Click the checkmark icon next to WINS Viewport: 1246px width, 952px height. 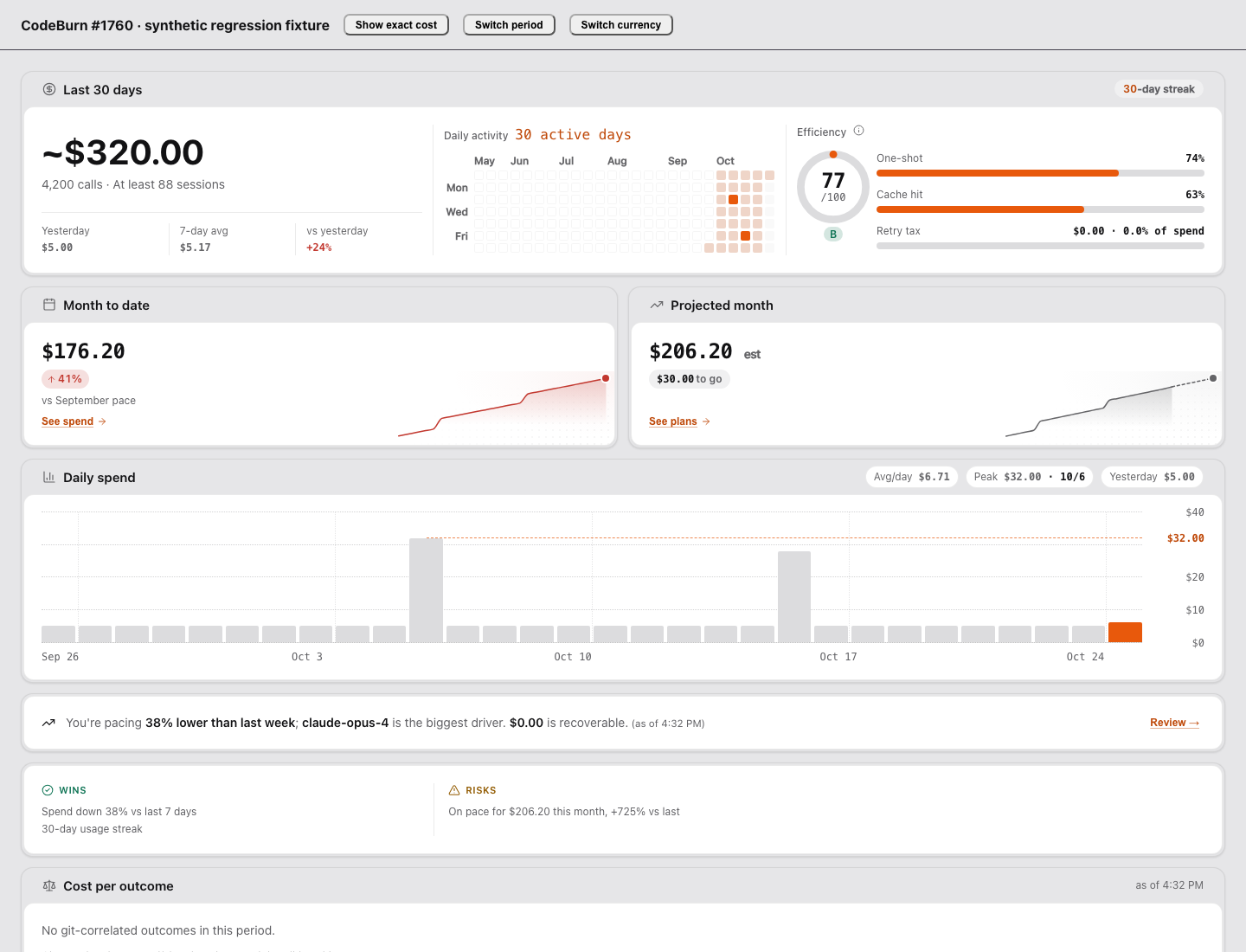coord(48,790)
